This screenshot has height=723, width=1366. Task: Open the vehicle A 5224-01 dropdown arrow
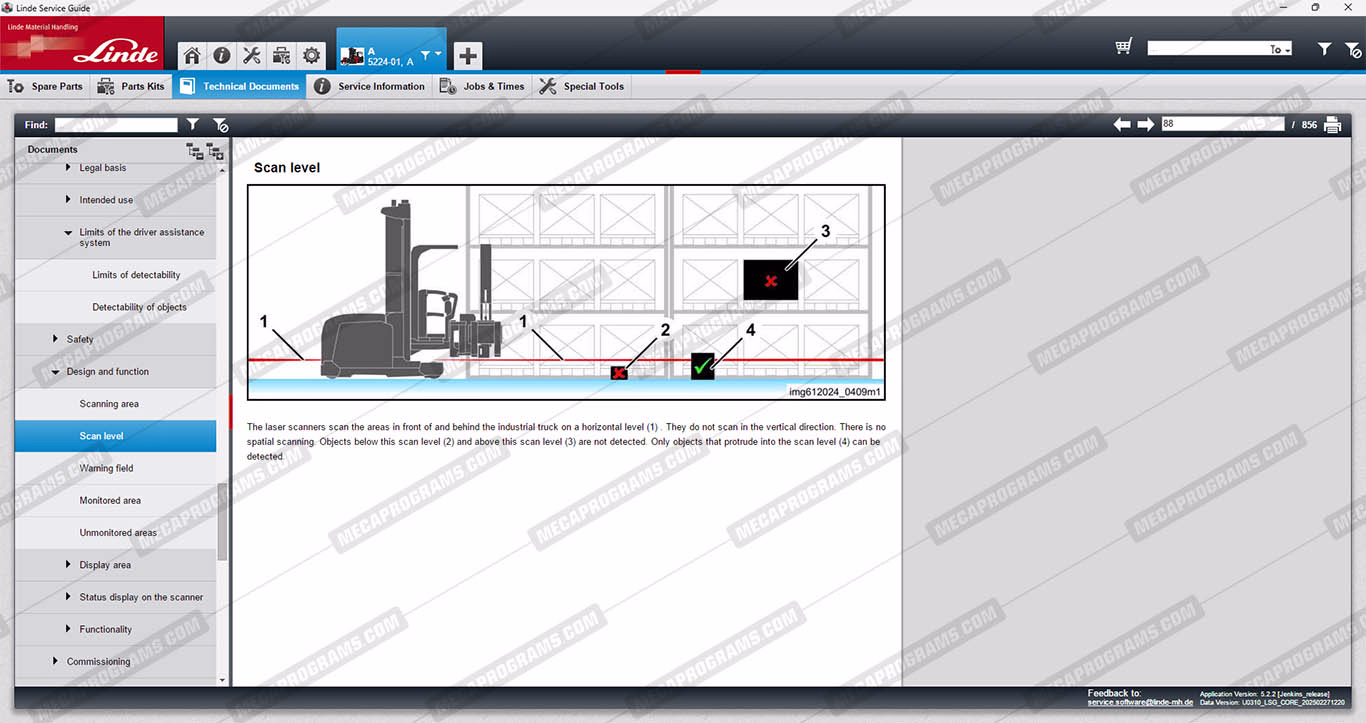(438, 54)
